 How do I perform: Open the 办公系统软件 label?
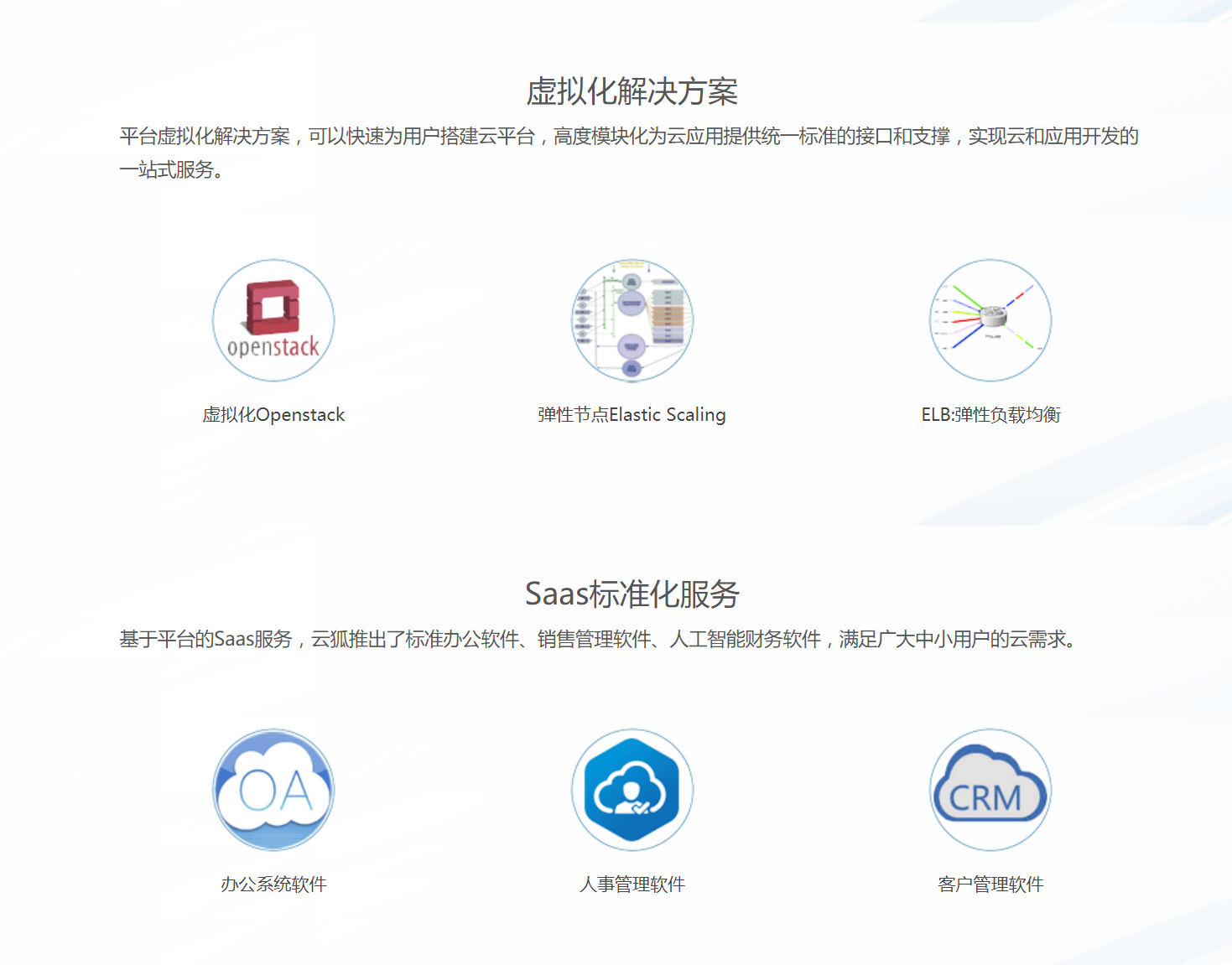click(273, 885)
